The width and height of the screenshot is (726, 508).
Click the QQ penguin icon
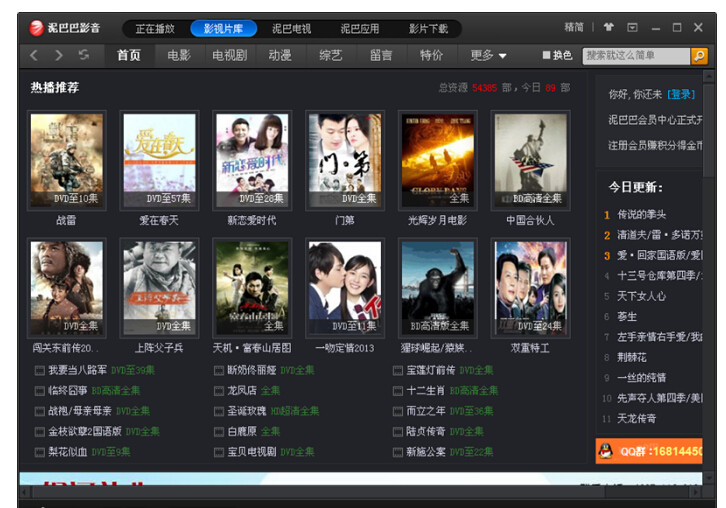point(605,451)
